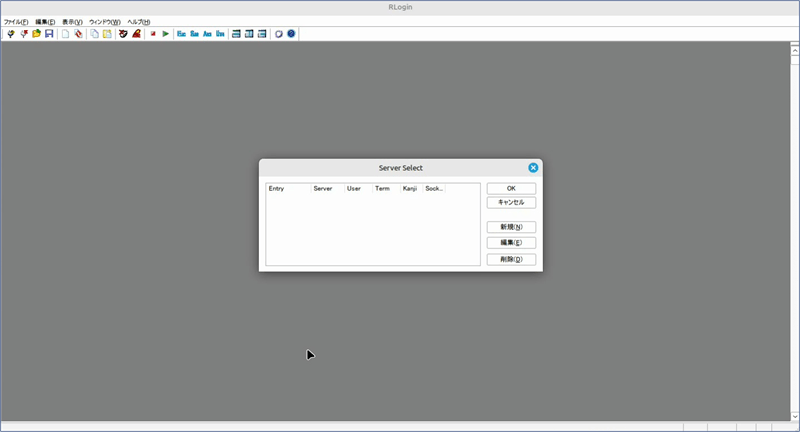Click main window scrollbar down arrow

tap(795, 416)
